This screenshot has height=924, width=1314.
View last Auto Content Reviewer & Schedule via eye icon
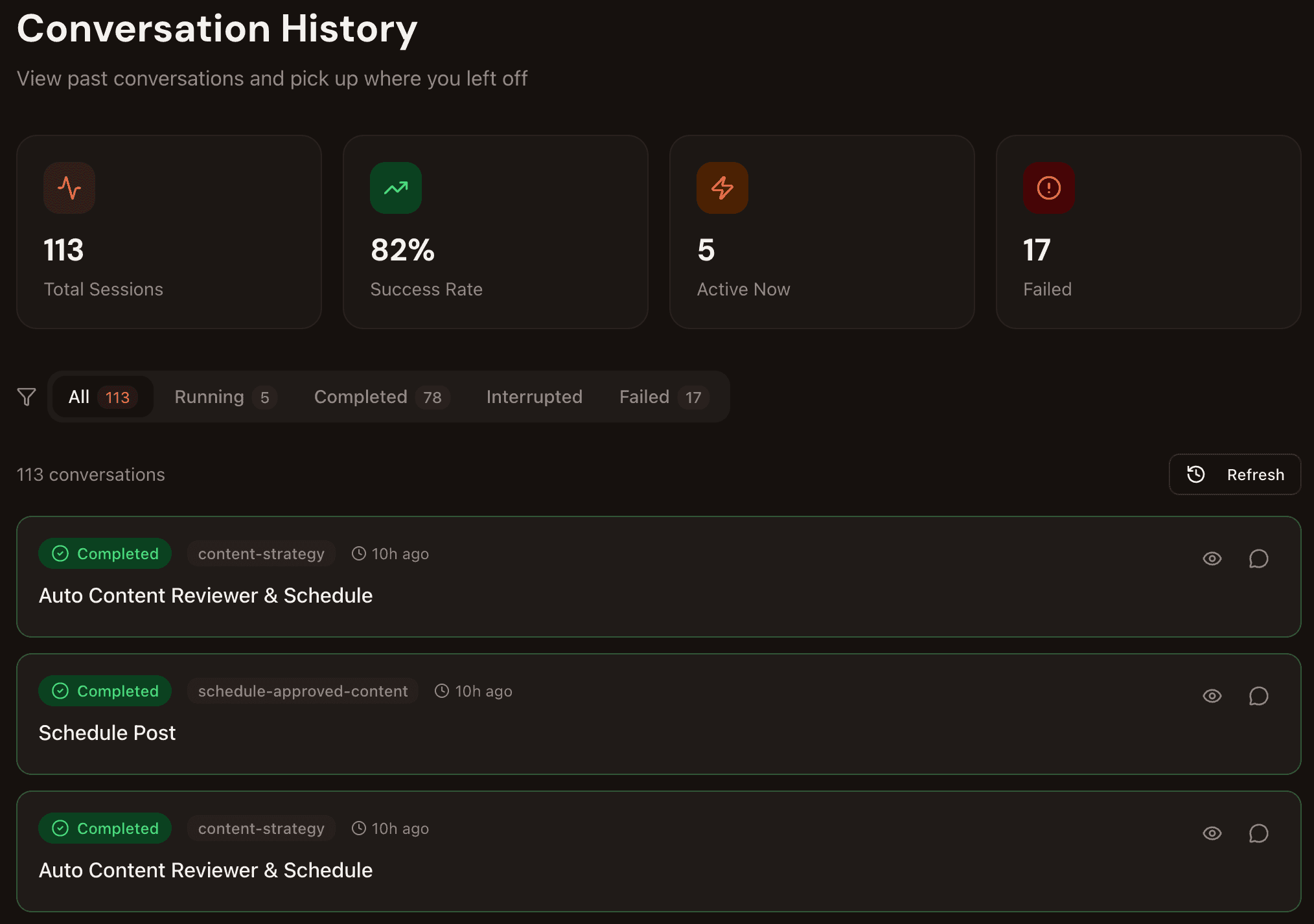click(x=1212, y=833)
